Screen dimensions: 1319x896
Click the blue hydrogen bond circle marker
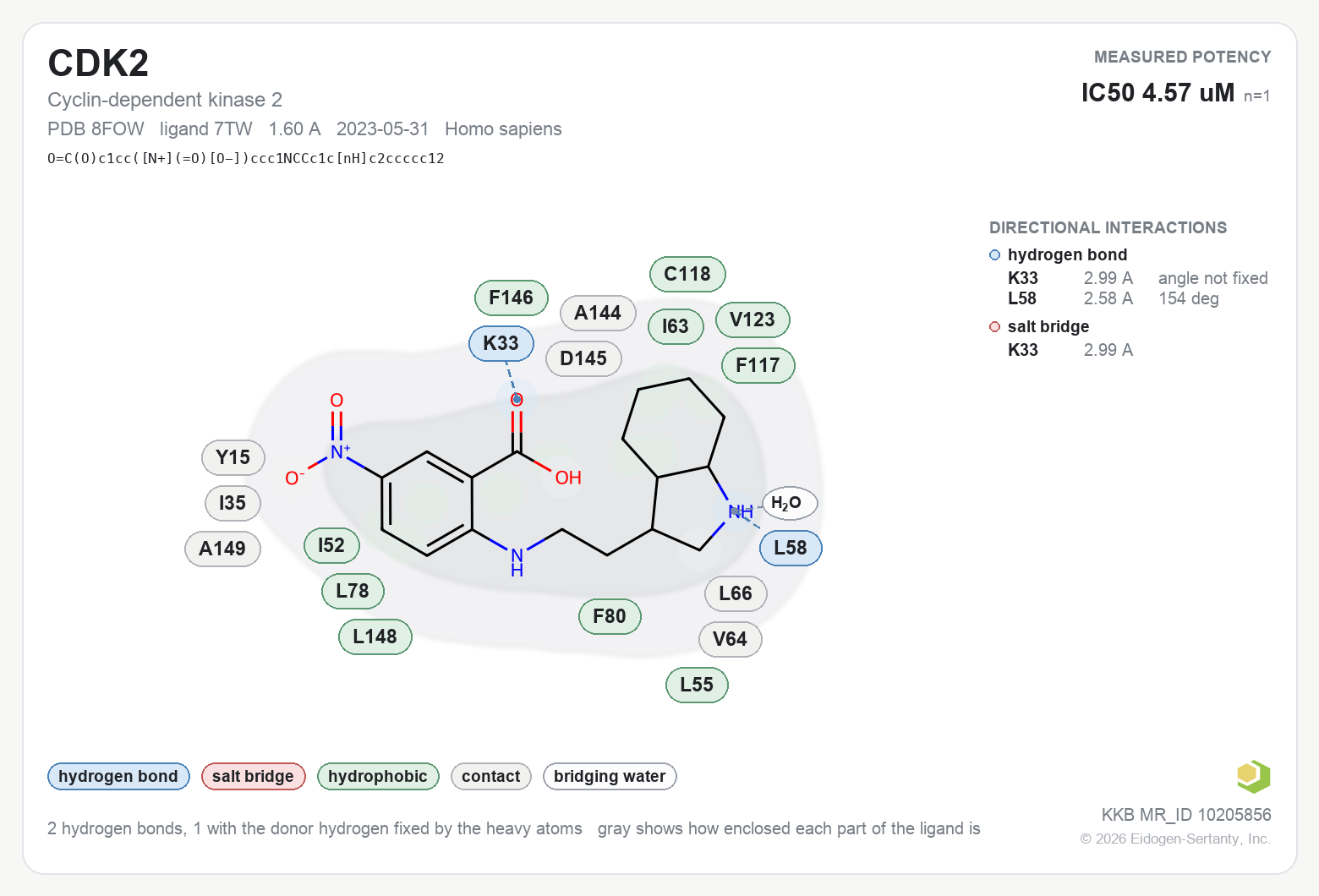point(994,255)
